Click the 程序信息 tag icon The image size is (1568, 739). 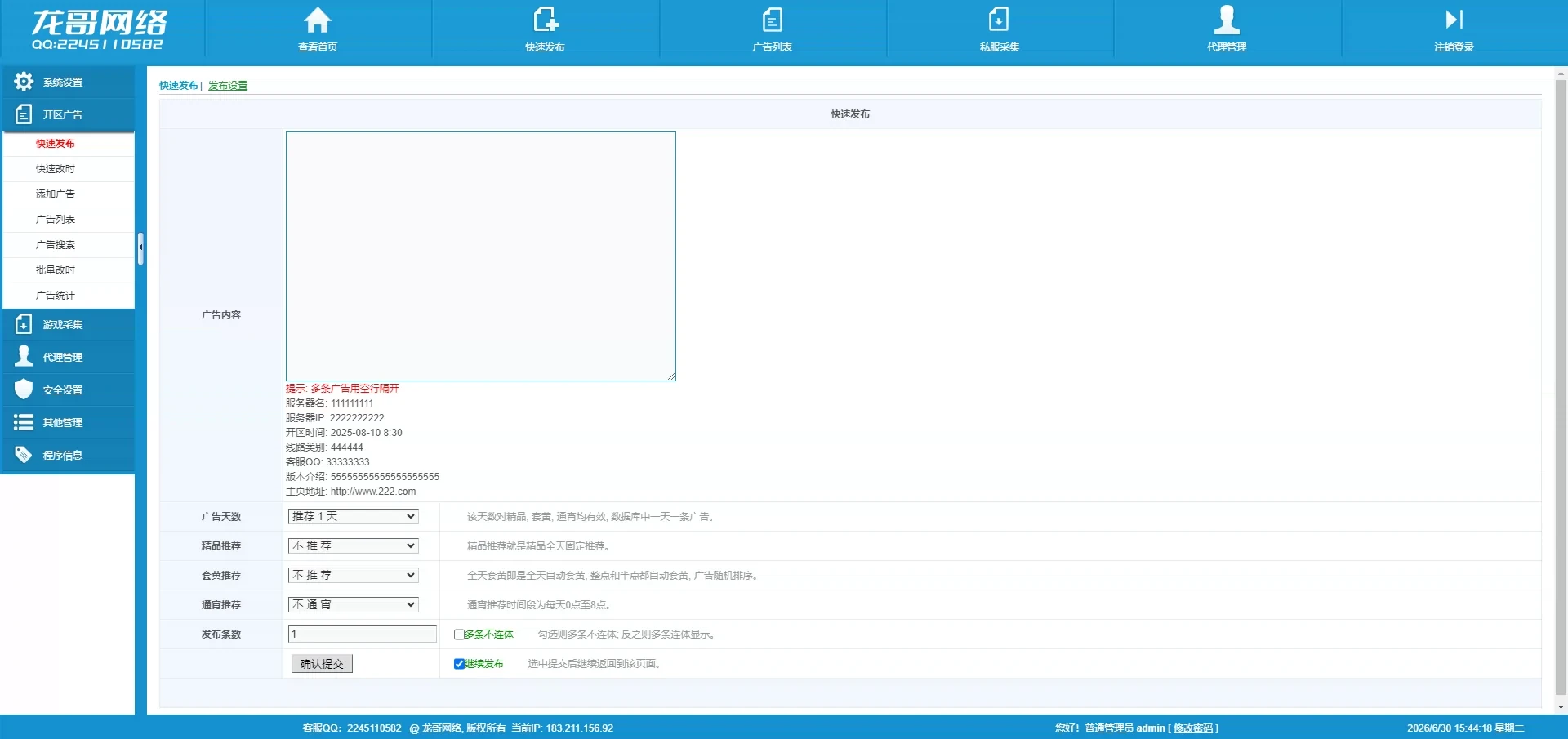pyautogui.click(x=24, y=455)
